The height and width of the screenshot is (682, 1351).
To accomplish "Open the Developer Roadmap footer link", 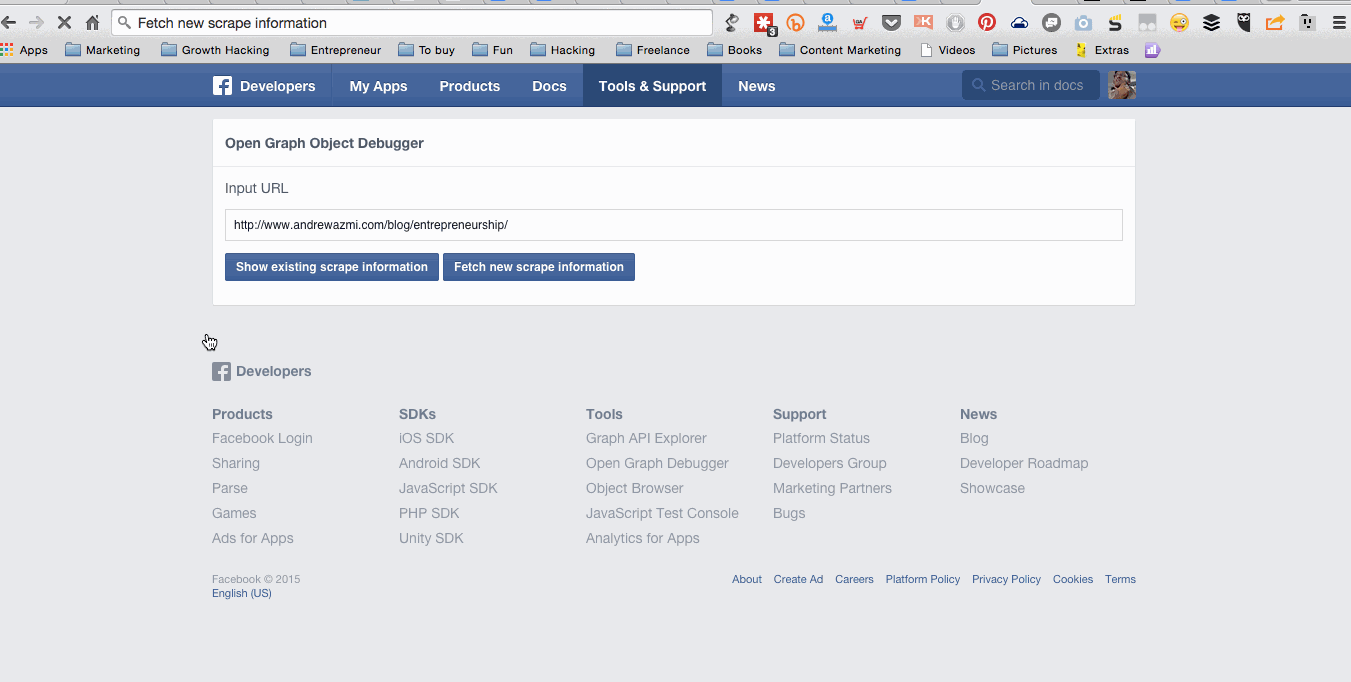I will point(1024,463).
